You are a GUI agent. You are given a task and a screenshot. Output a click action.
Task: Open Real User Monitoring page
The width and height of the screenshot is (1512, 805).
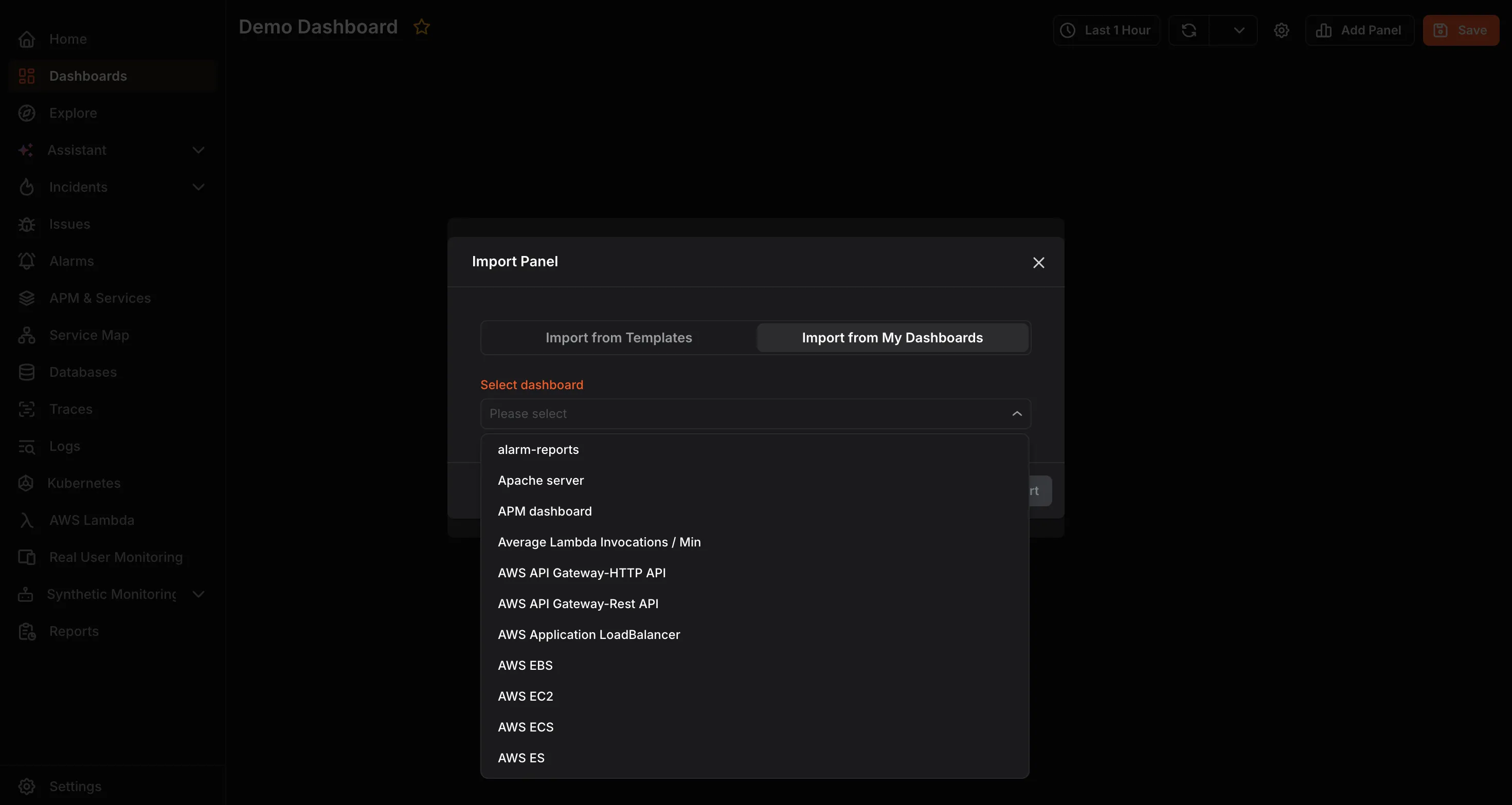tap(113, 557)
